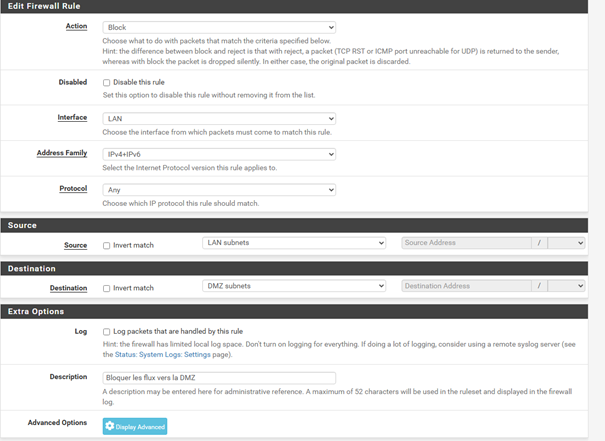
Task: Open the Protocol dropdown set to Any
Action: point(219,190)
